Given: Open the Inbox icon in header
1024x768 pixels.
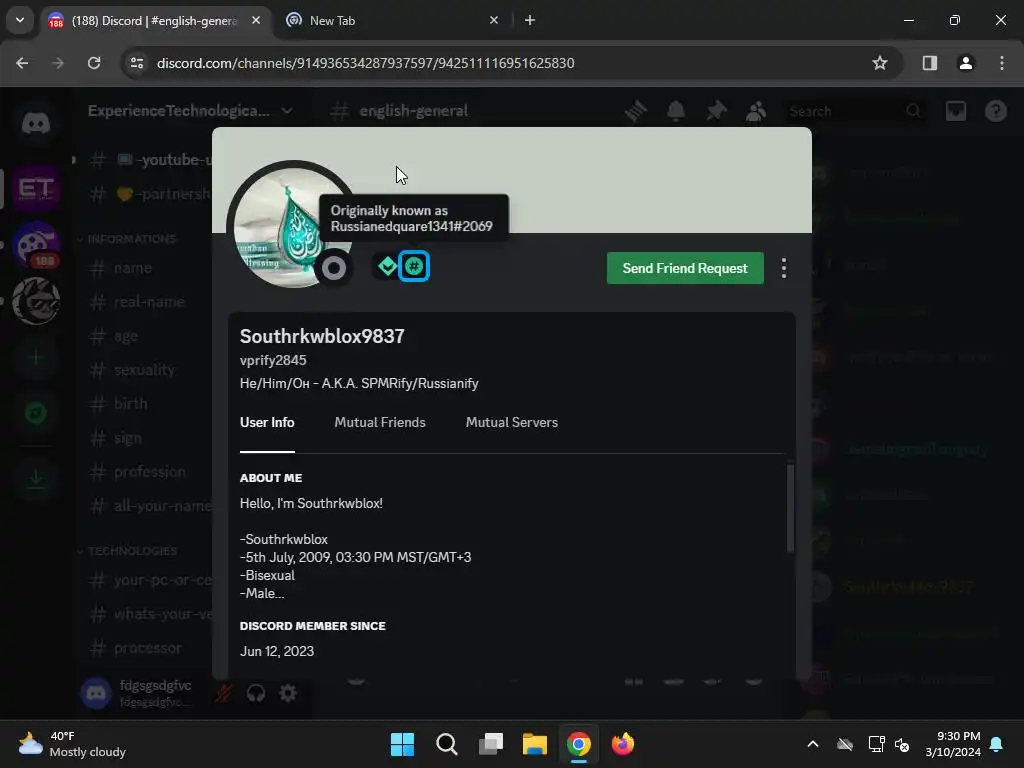Looking at the screenshot, I should 956,111.
